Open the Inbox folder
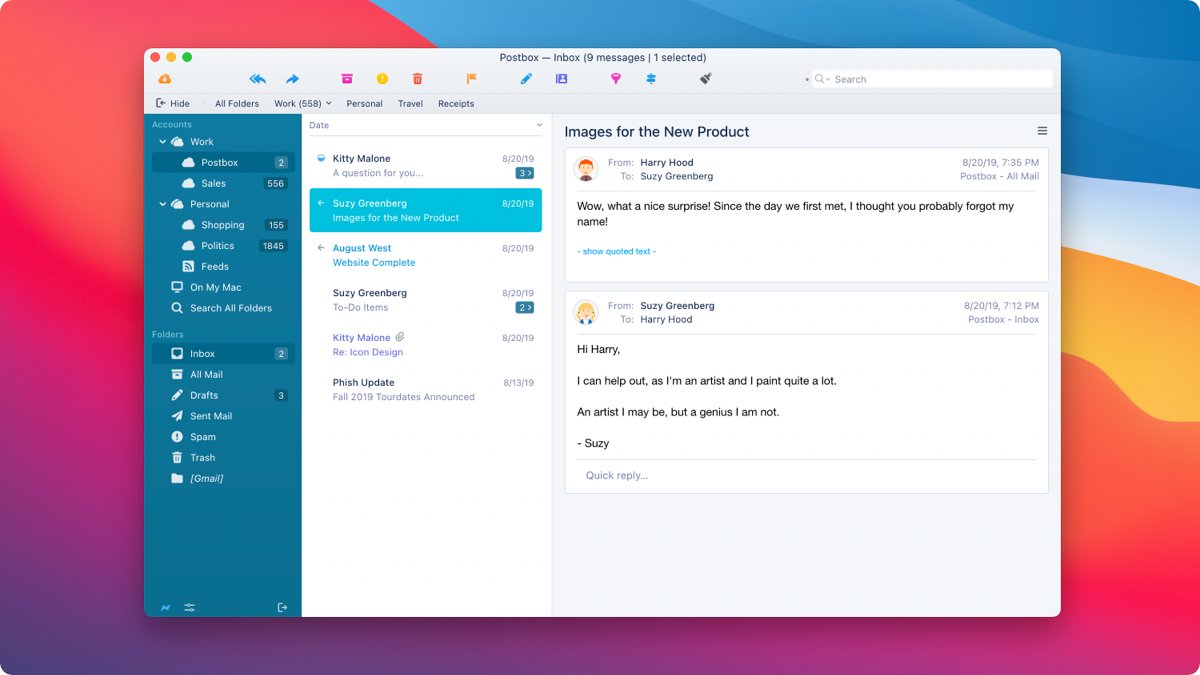The height and width of the screenshot is (675, 1200). pyautogui.click(x=223, y=353)
